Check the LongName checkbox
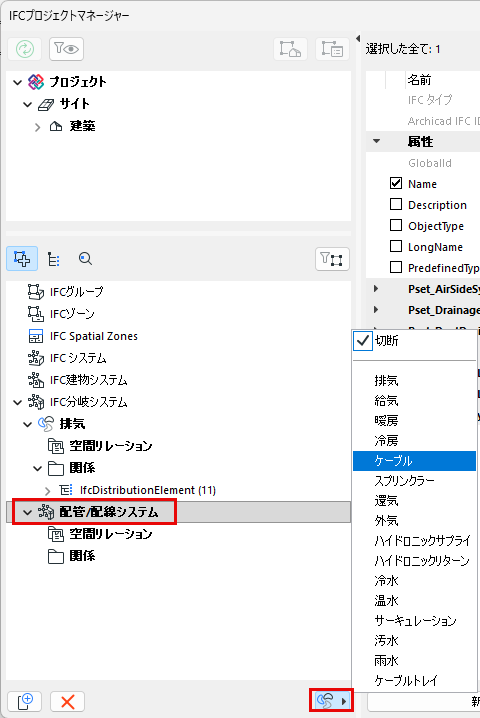 [x=396, y=246]
